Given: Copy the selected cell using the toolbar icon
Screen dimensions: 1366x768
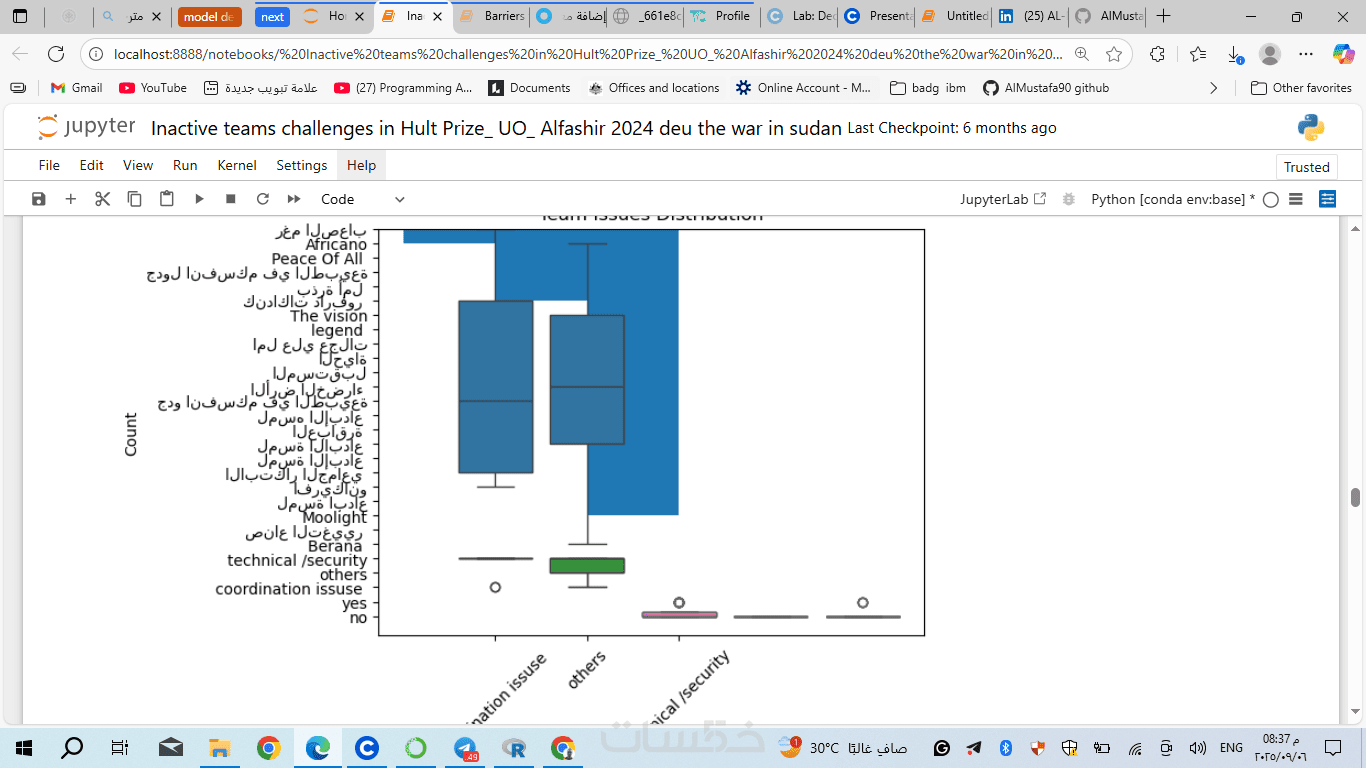Looking at the screenshot, I should [135, 199].
